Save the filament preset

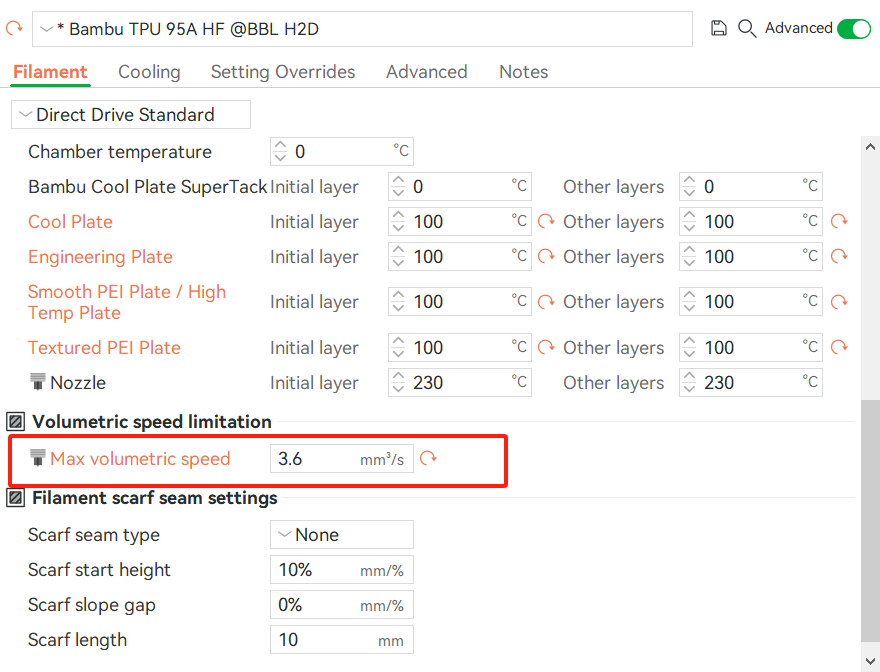718,28
